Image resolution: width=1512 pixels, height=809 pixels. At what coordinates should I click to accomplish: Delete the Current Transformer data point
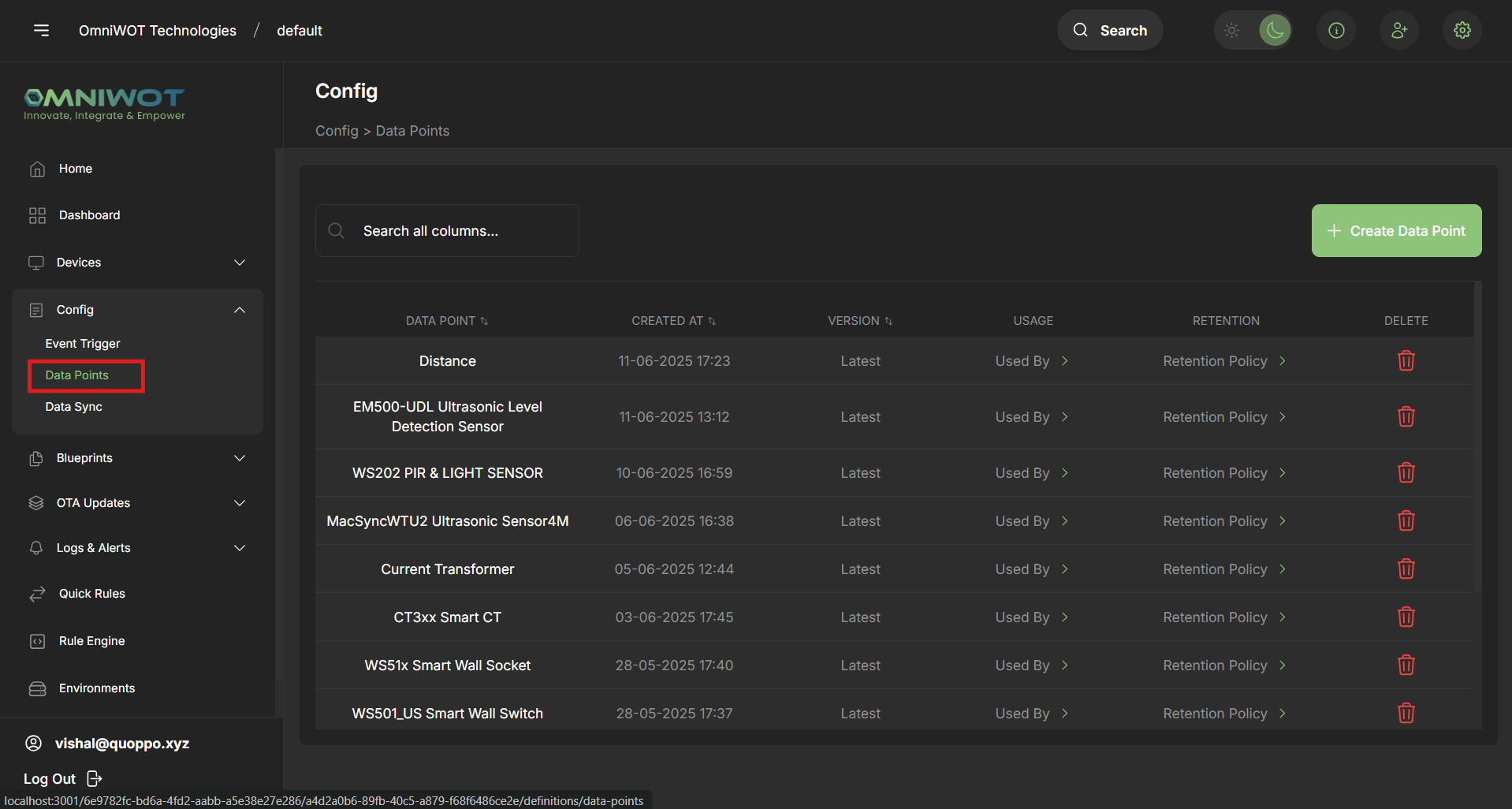(1406, 569)
